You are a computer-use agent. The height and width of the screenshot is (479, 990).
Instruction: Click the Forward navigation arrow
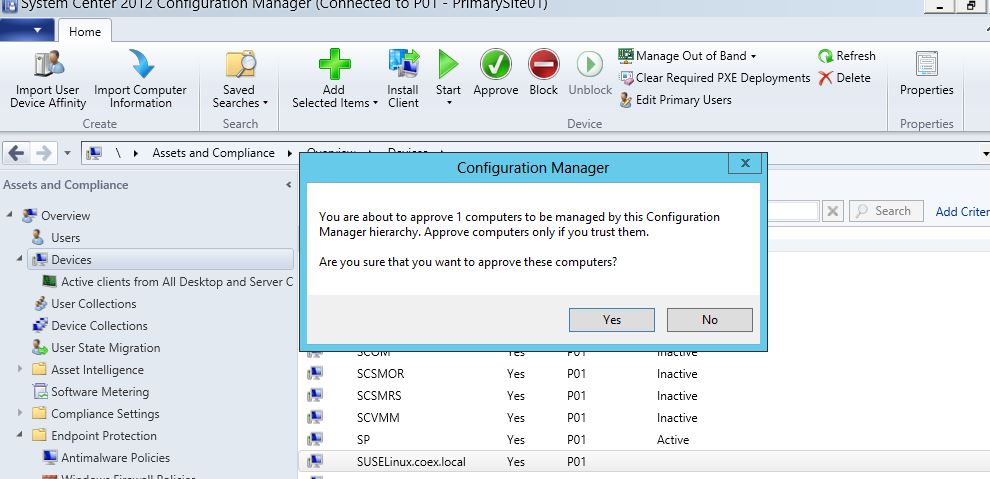(44, 153)
